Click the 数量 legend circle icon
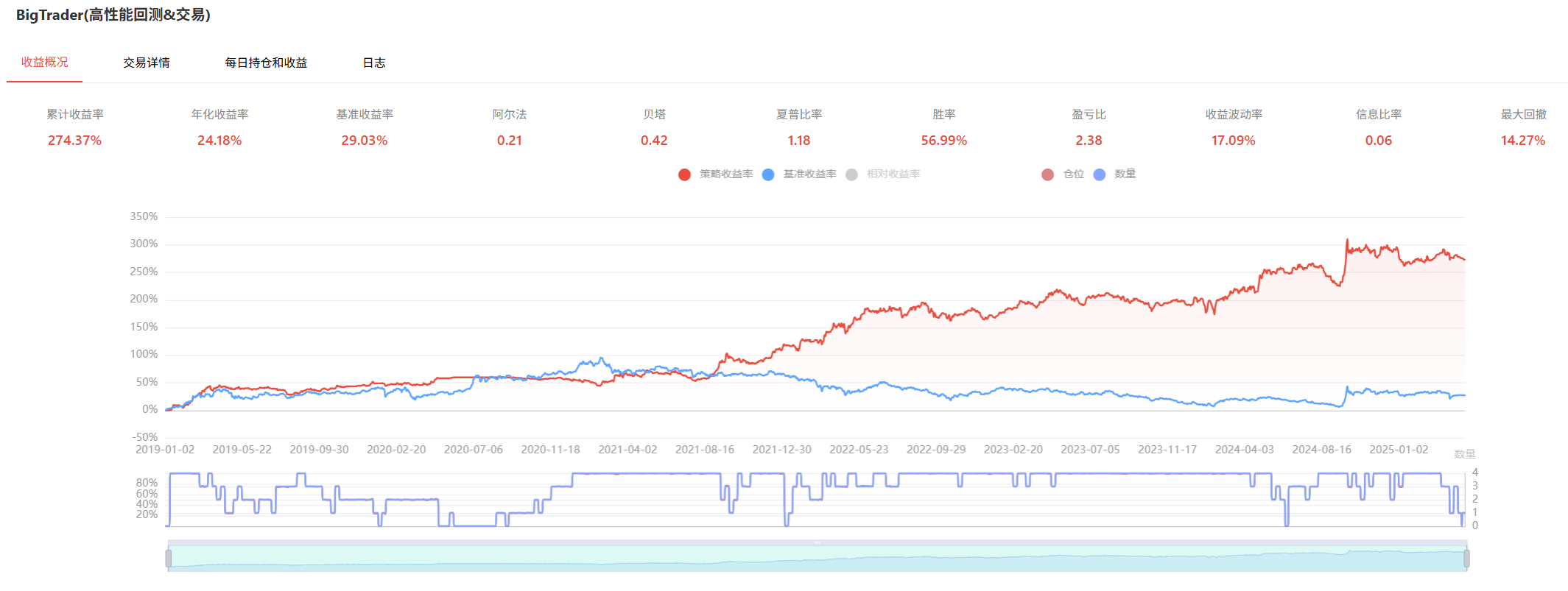The image size is (1568, 591). click(x=1100, y=174)
